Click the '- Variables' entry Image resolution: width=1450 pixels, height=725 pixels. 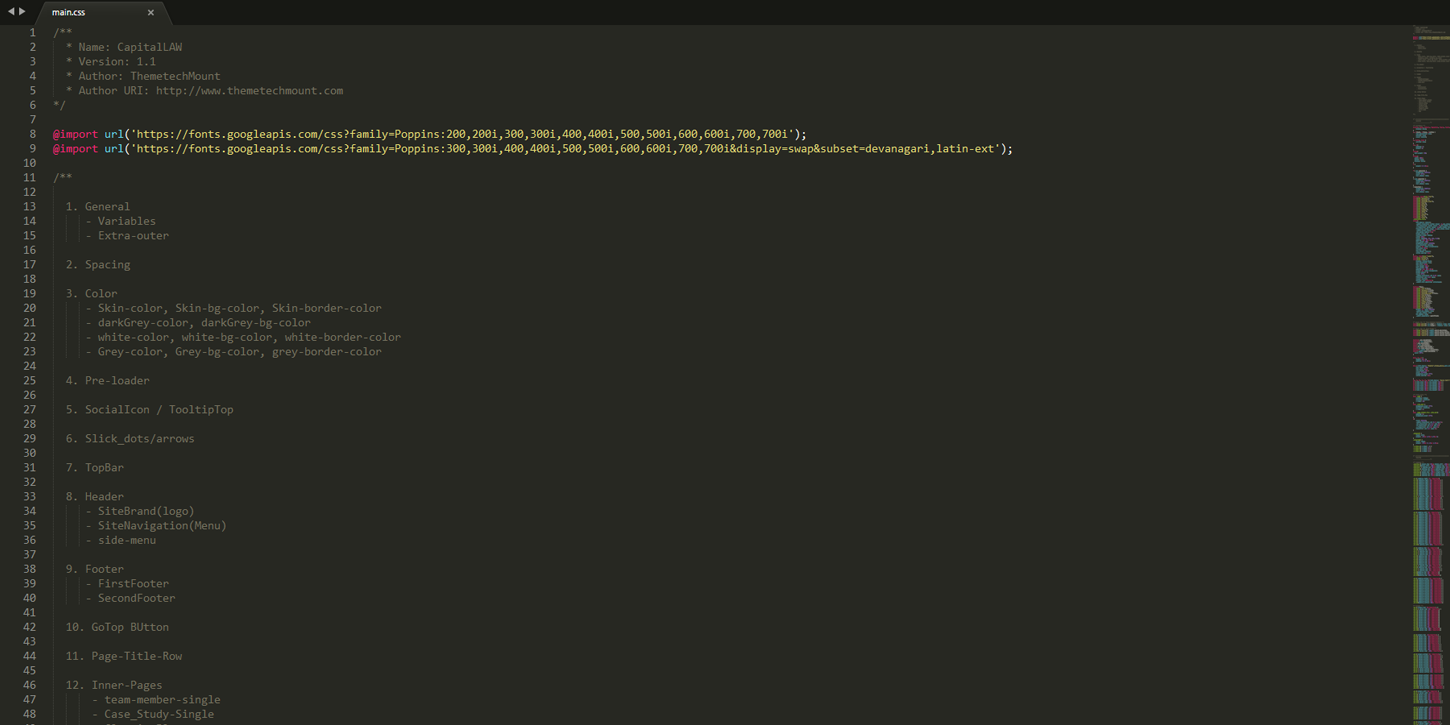(120, 221)
